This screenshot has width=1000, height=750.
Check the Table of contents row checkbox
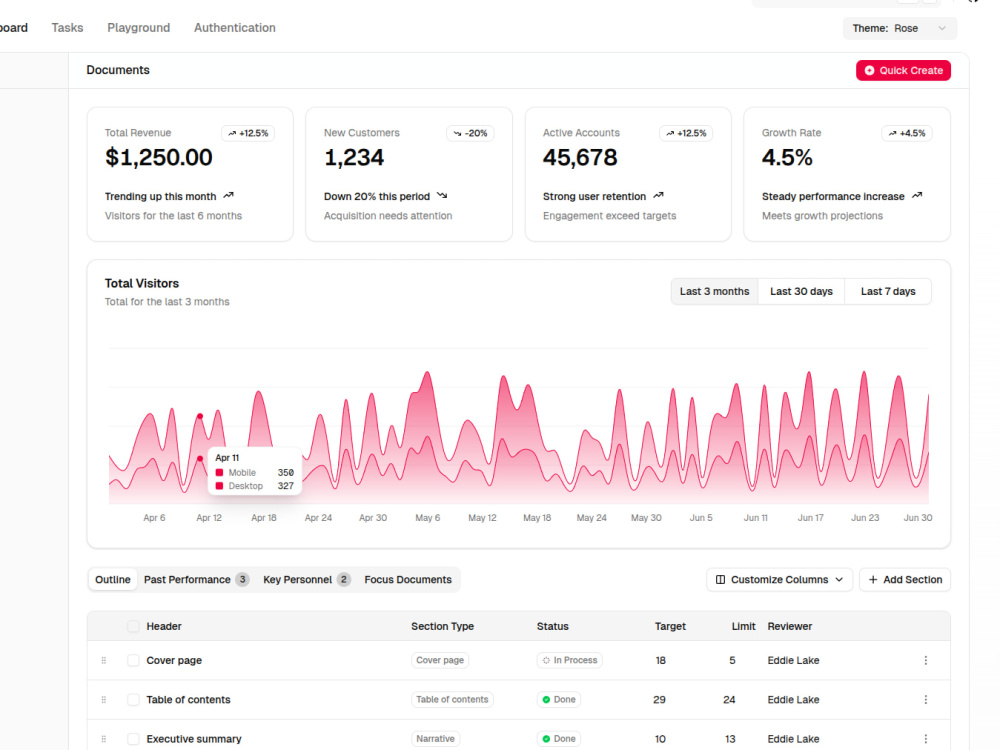pos(133,700)
